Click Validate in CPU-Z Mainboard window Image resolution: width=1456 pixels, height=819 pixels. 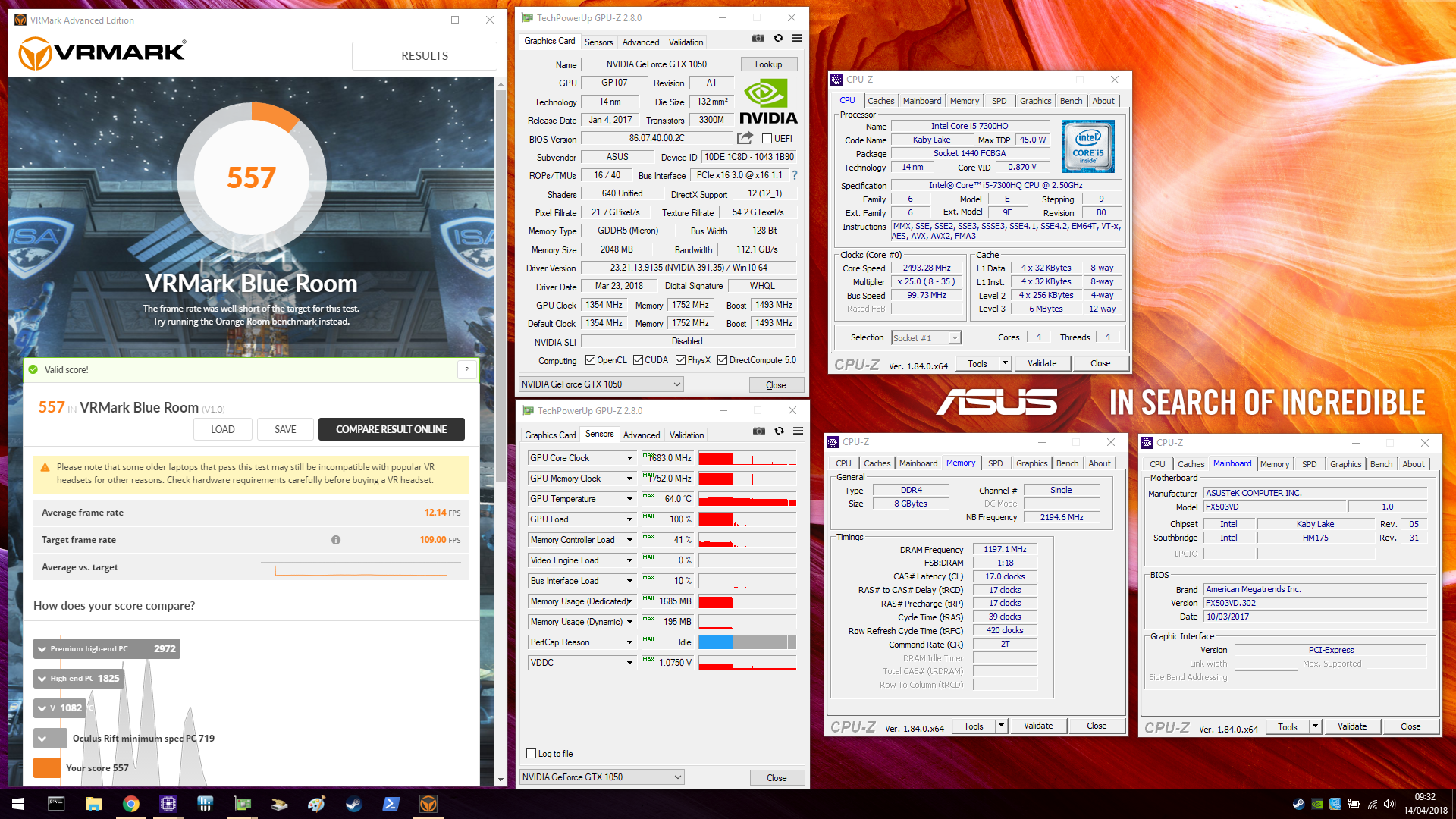[x=1352, y=726]
